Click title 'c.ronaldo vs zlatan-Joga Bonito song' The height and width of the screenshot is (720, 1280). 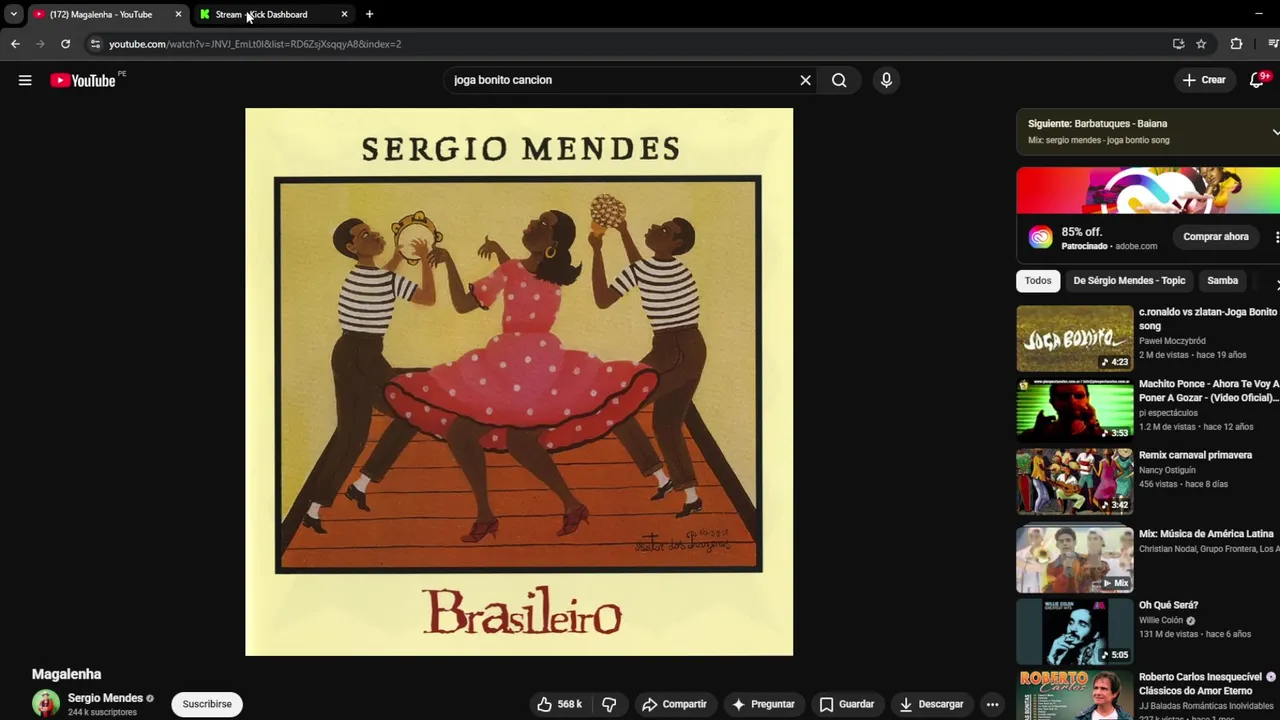pos(1208,319)
